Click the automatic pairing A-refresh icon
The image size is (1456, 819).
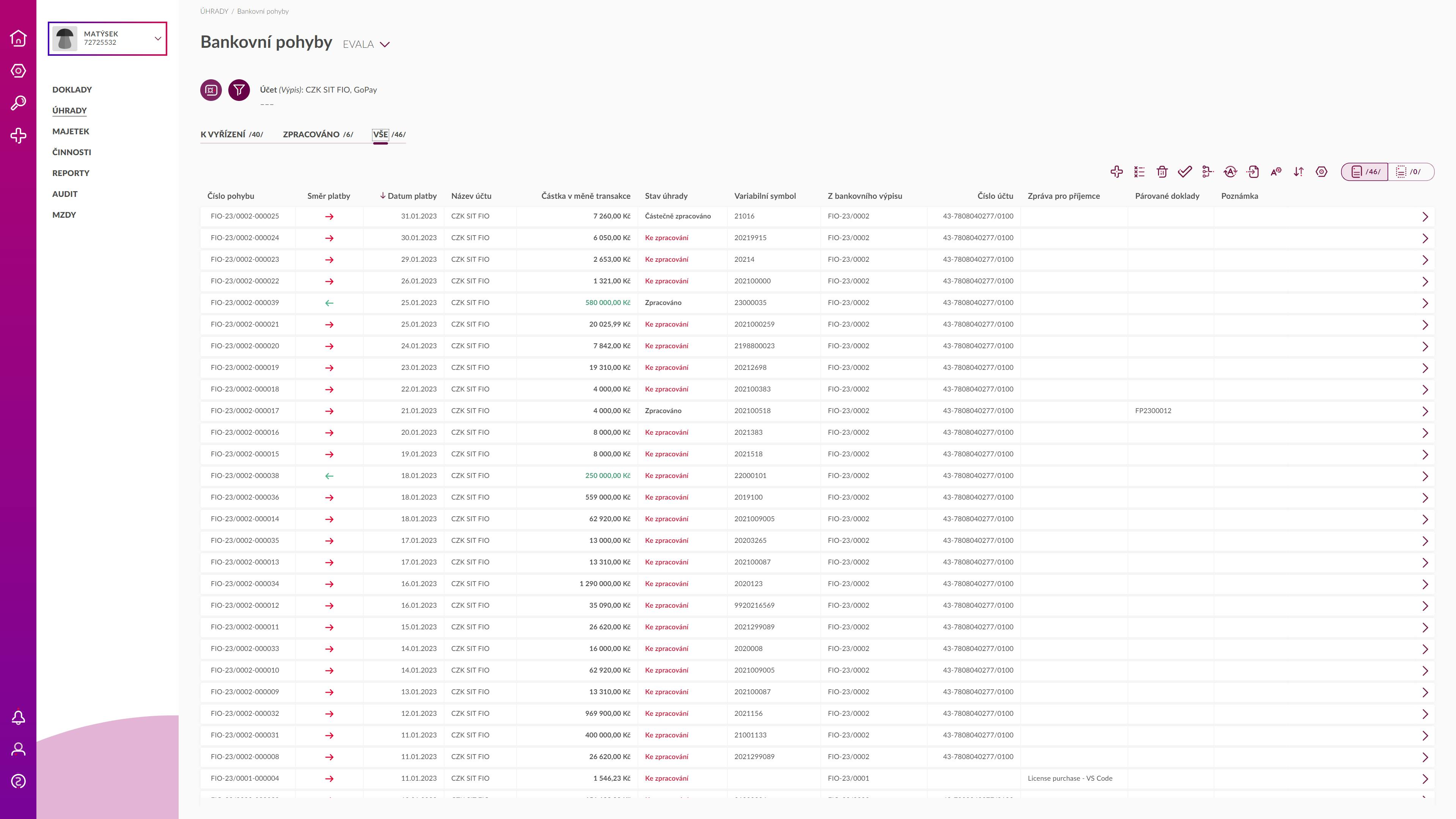(1230, 172)
